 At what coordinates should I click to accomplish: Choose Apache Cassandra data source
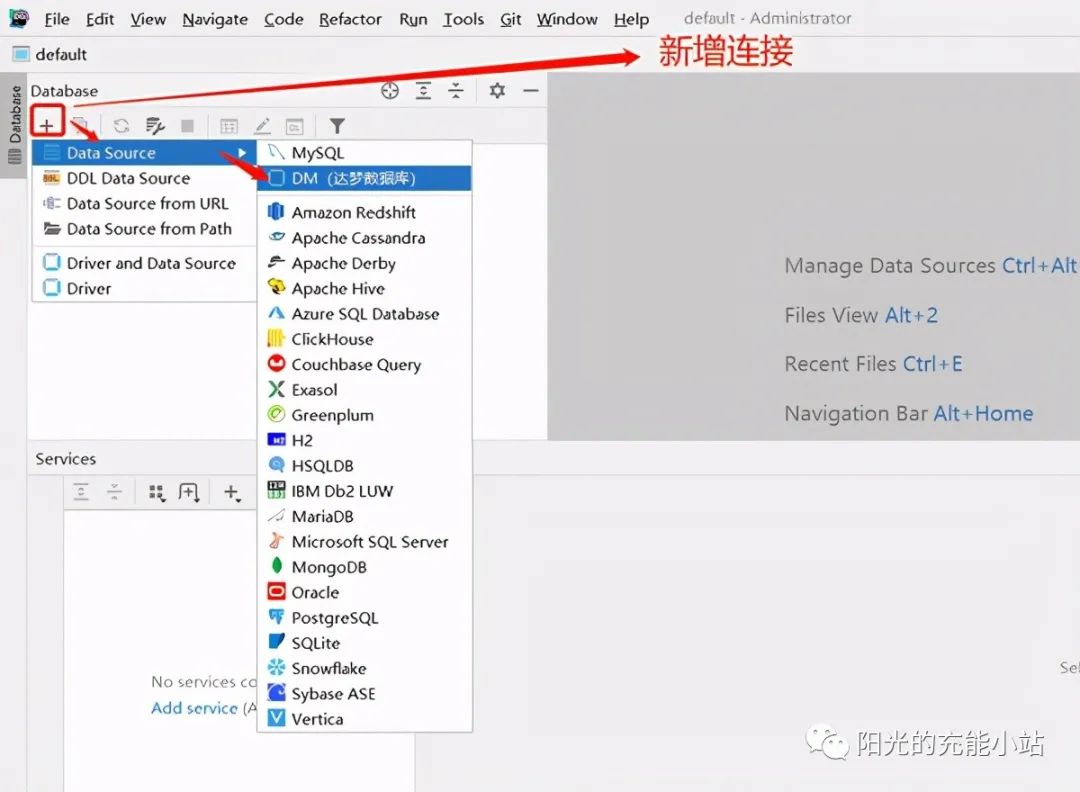click(x=364, y=238)
